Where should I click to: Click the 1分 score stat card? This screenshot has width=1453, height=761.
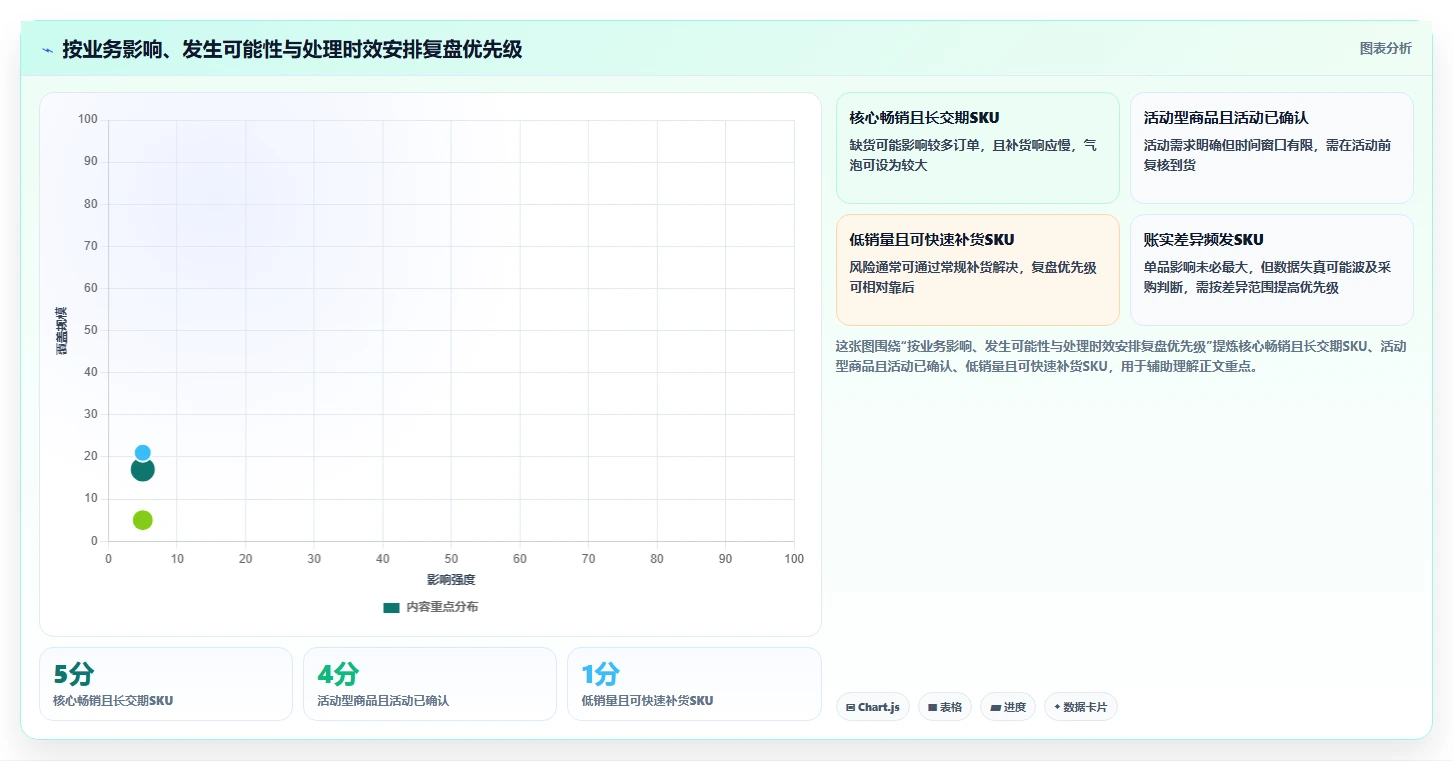coord(694,684)
